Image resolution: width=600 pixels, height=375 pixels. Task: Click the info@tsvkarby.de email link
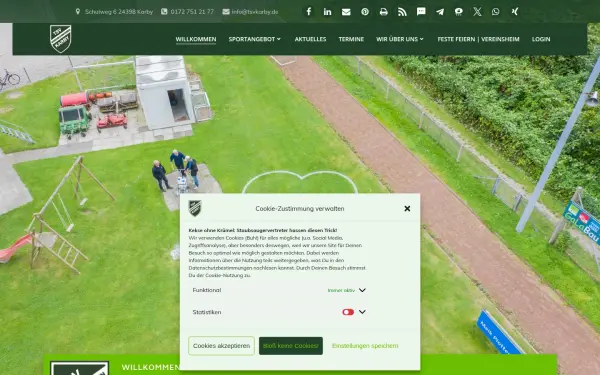click(x=255, y=11)
